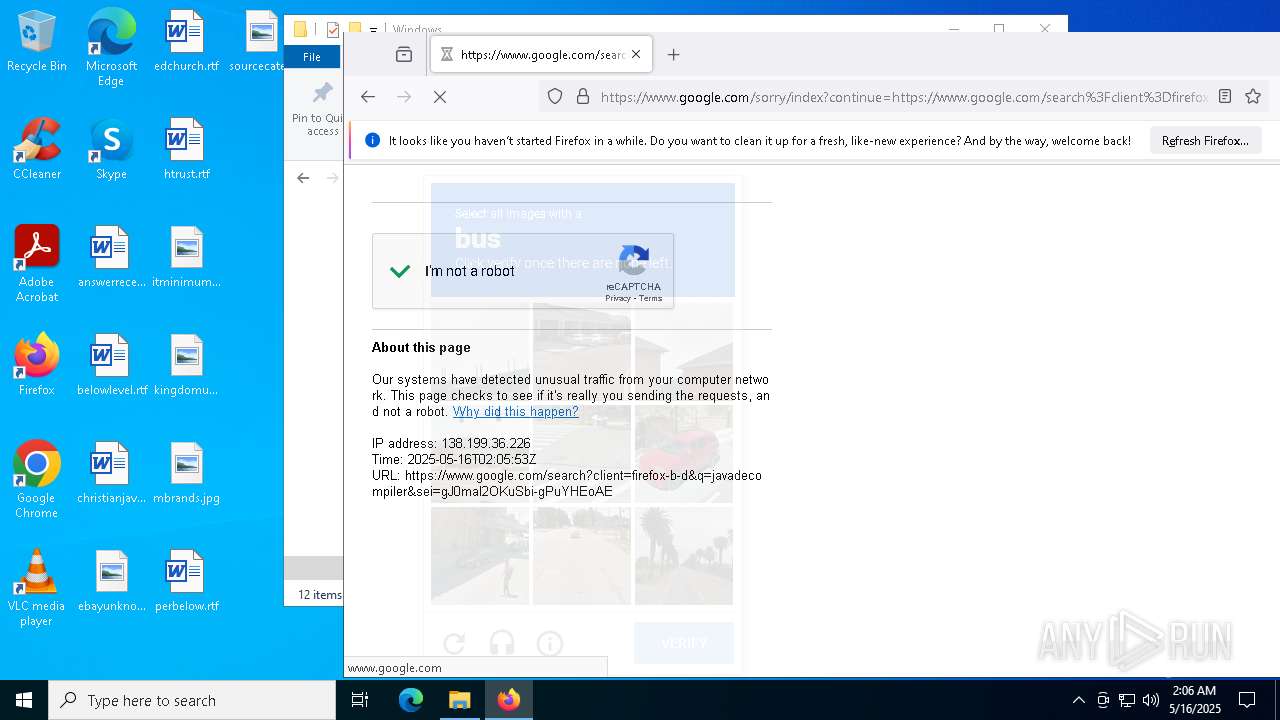1280x720 pixels.
Task: Open captcha help info icon
Action: click(550, 643)
